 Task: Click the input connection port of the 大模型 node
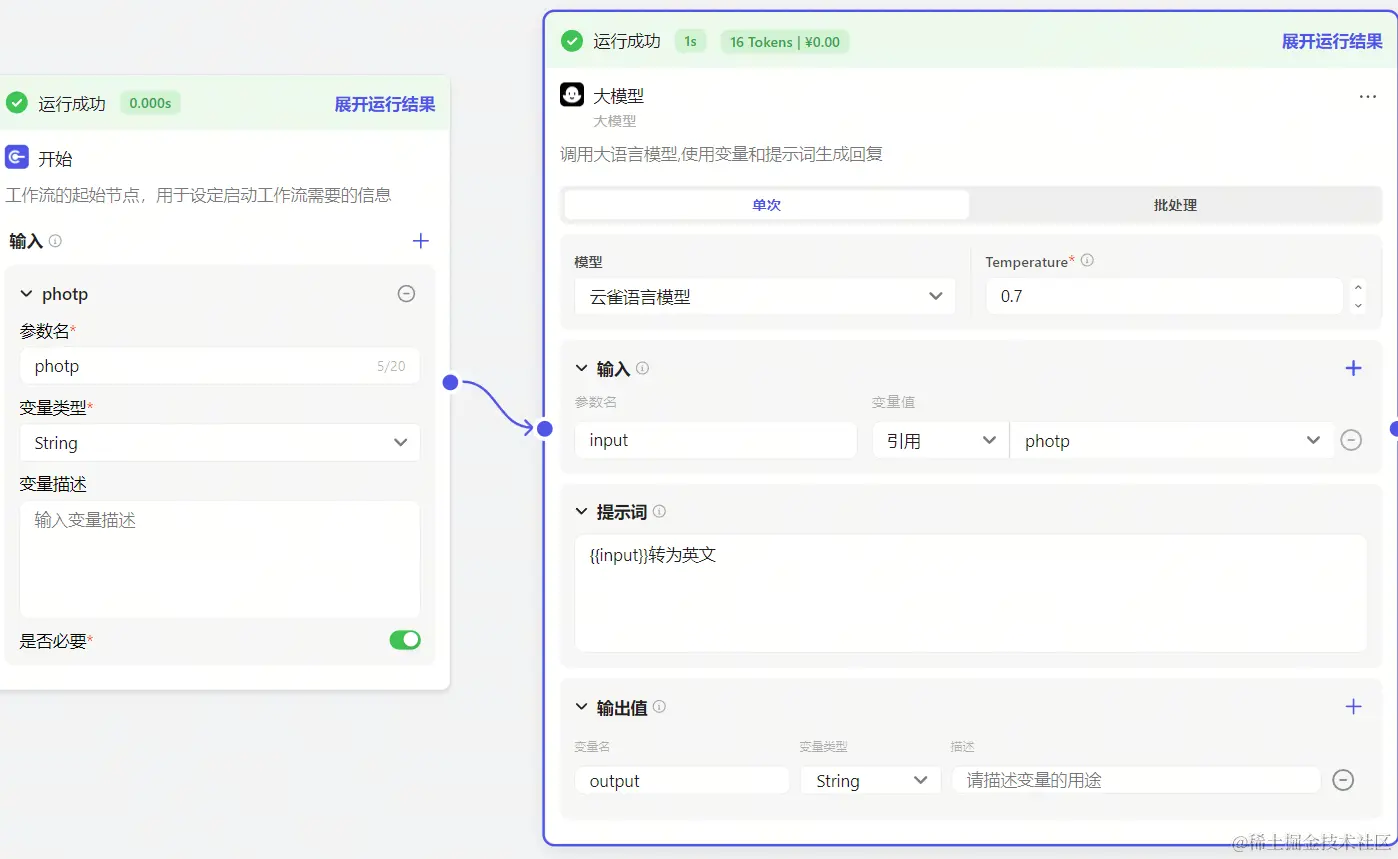click(x=544, y=429)
